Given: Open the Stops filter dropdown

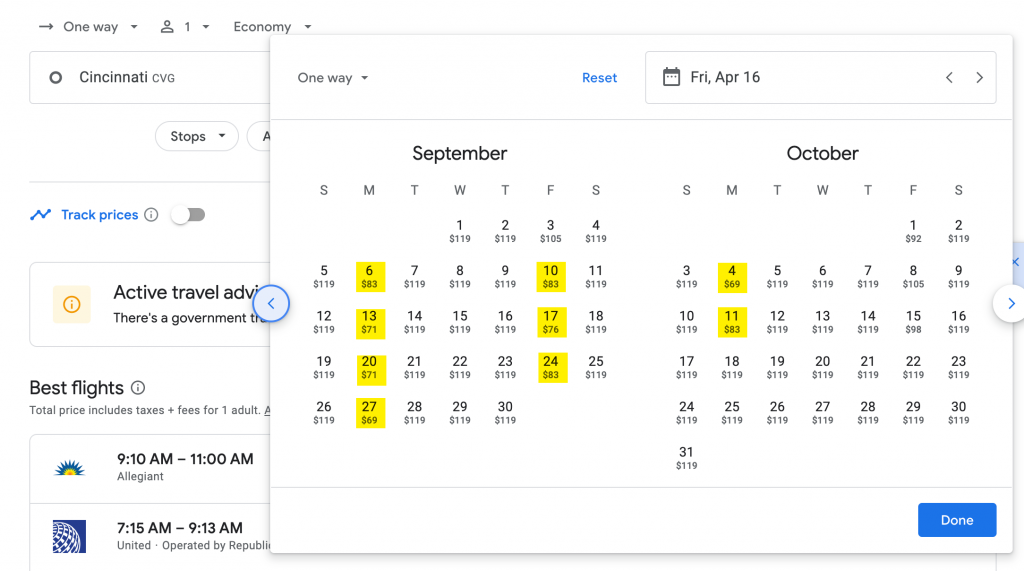Looking at the screenshot, I should click(197, 136).
